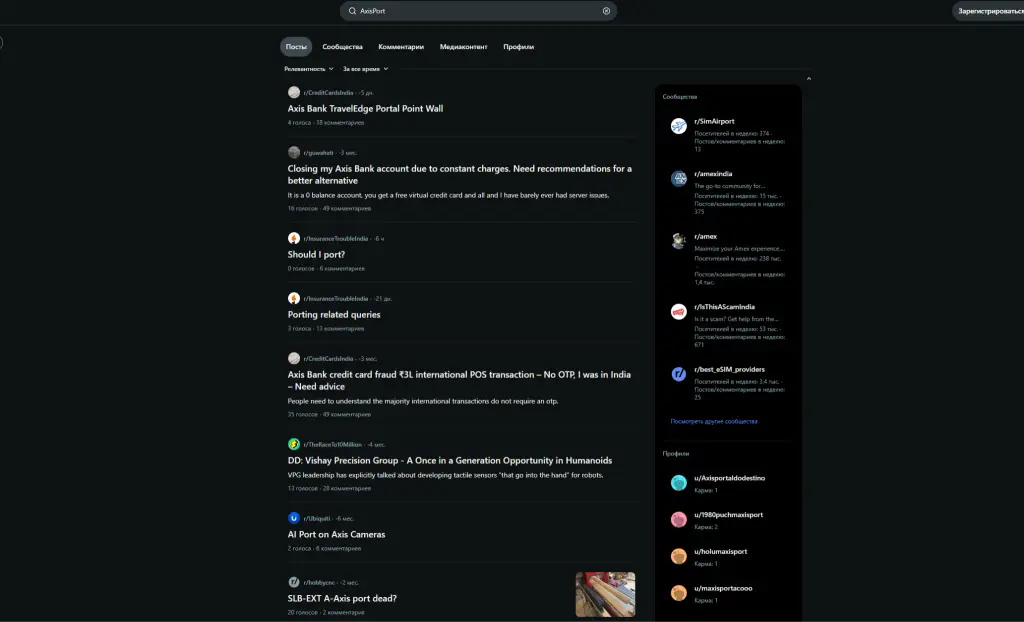Open the Медиаконтент tab

(463, 46)
